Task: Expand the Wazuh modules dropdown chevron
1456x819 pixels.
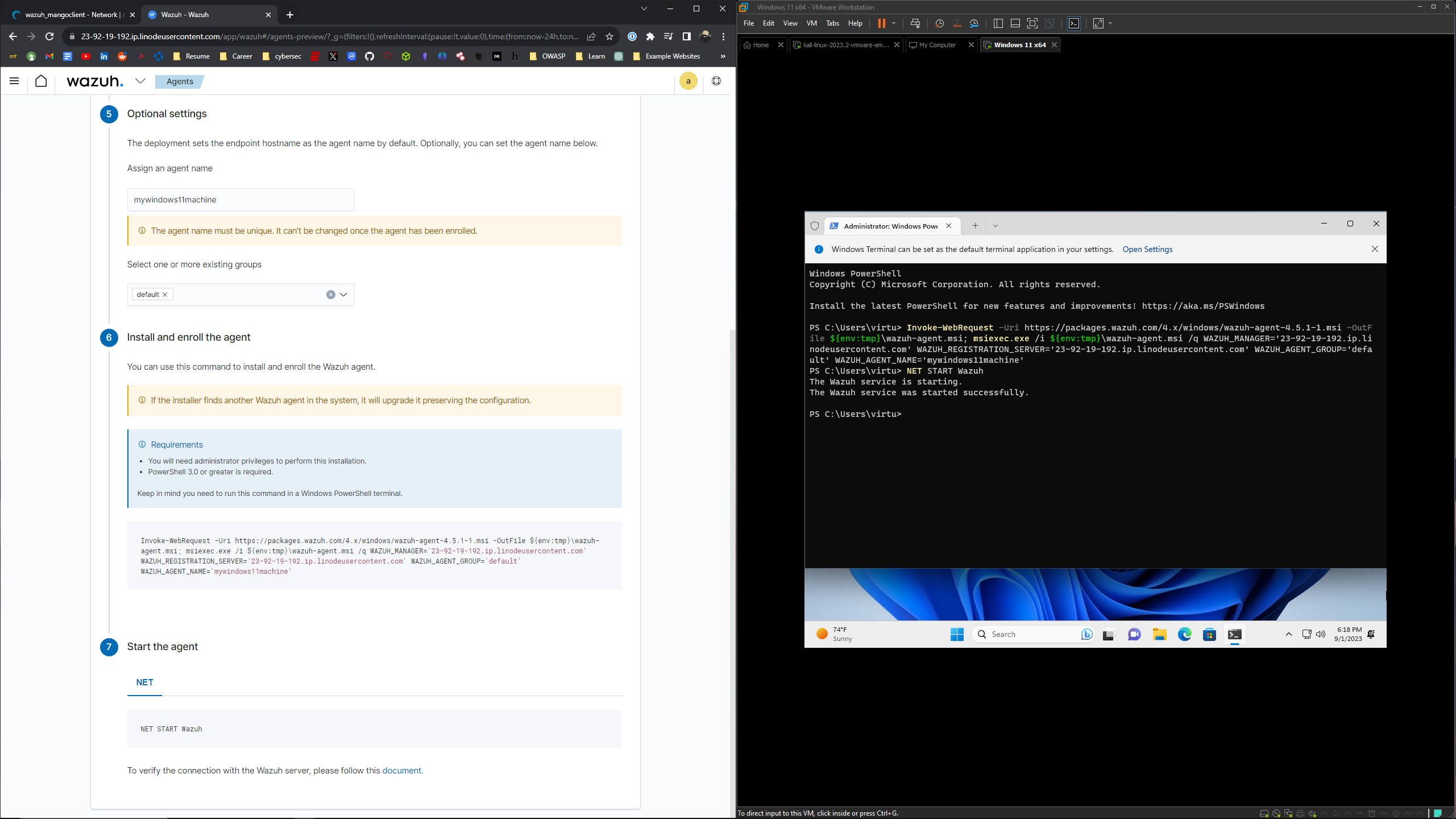Action: click(x=140, y=81)
